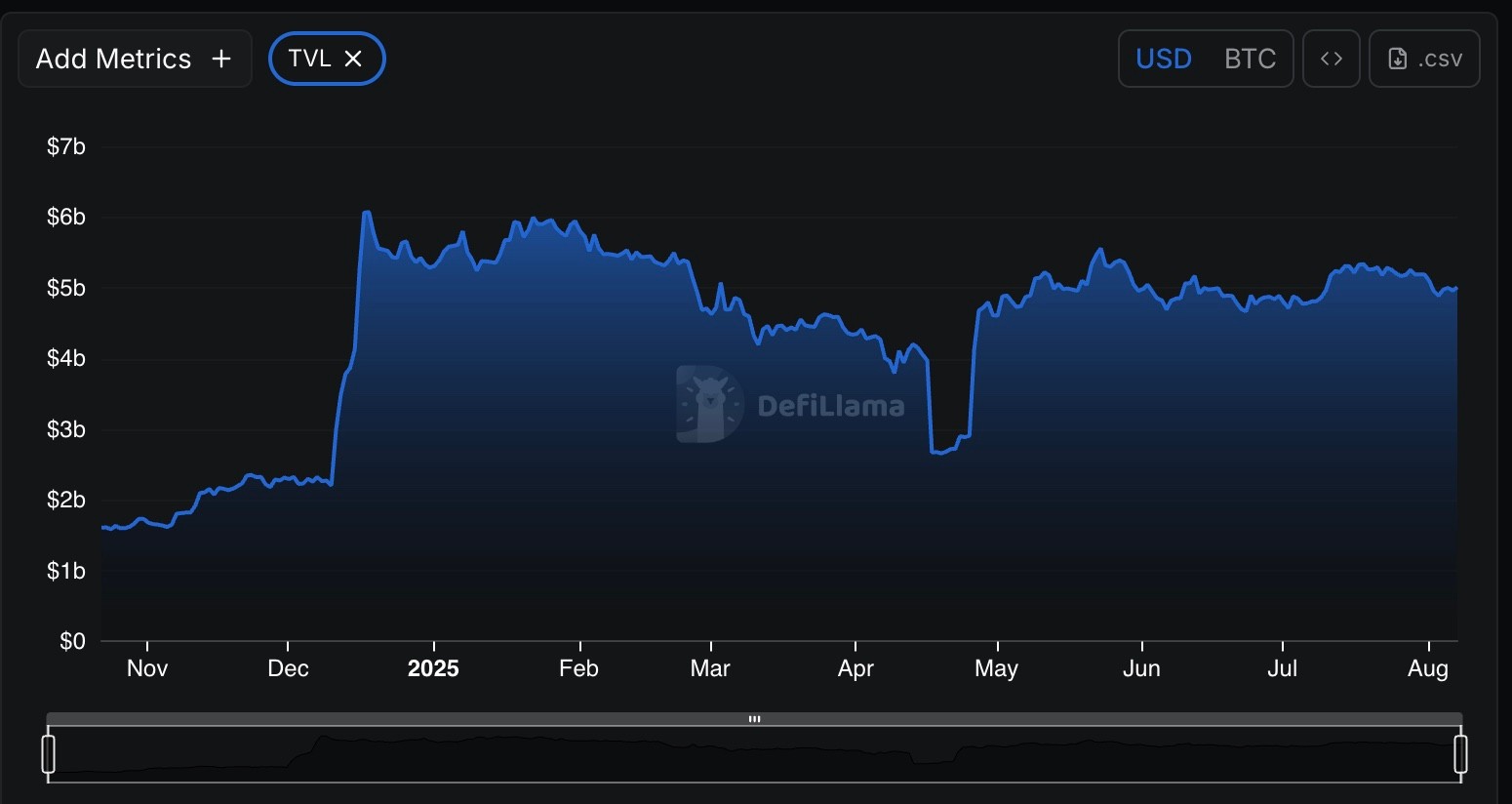
Task: Click the mid-December peak on the TVL line
Action: [x=366, y=212]
